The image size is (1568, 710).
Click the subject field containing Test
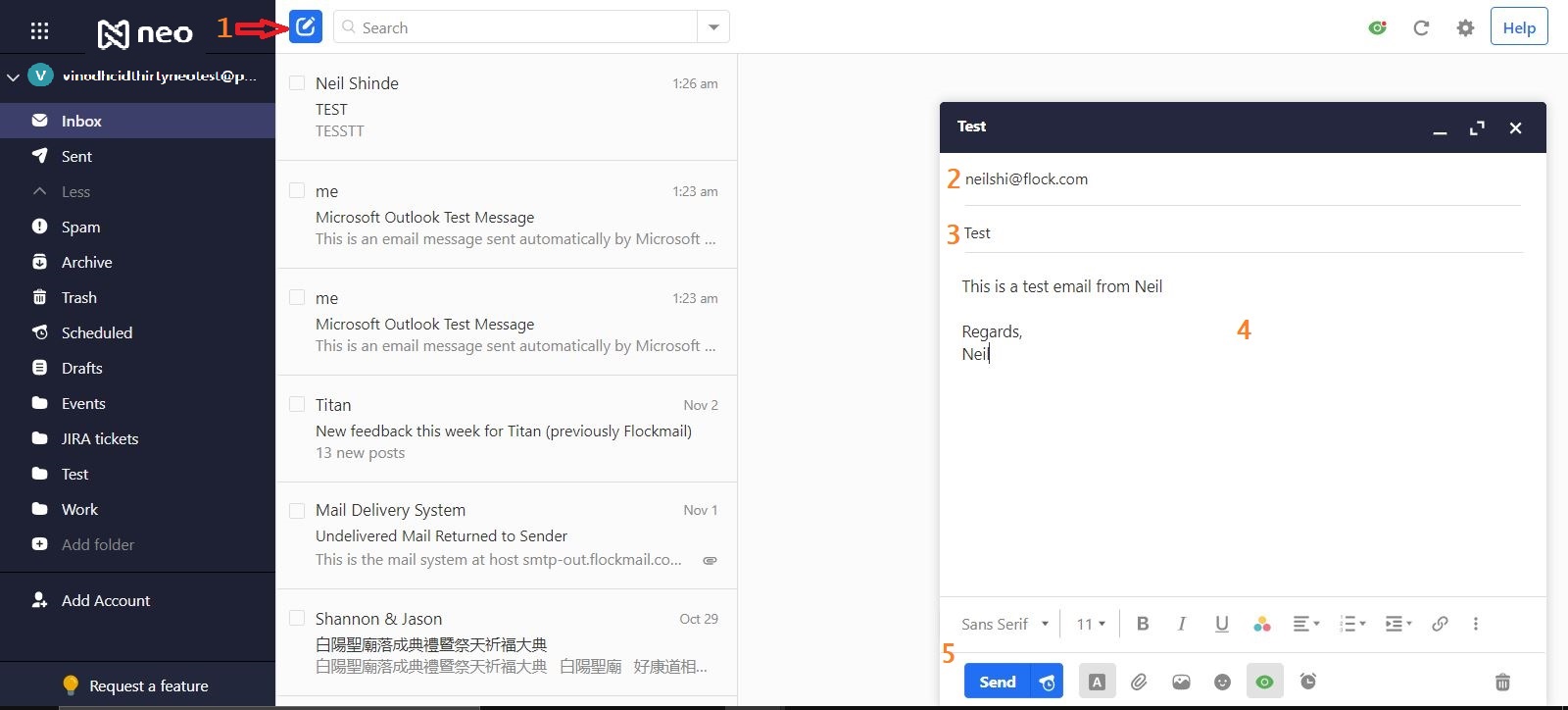(1241, 233)
